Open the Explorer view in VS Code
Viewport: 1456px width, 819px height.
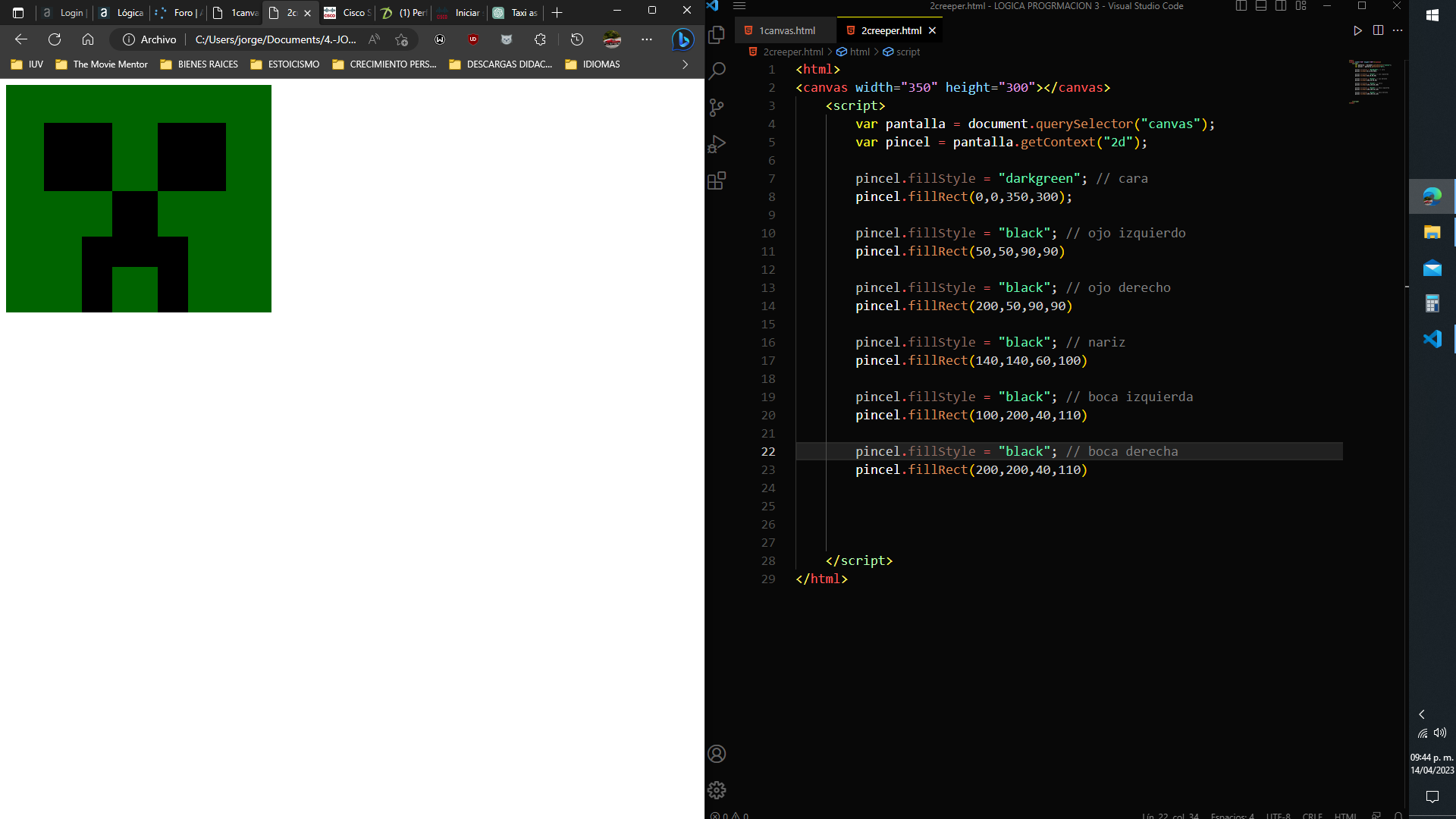(717, 34)
